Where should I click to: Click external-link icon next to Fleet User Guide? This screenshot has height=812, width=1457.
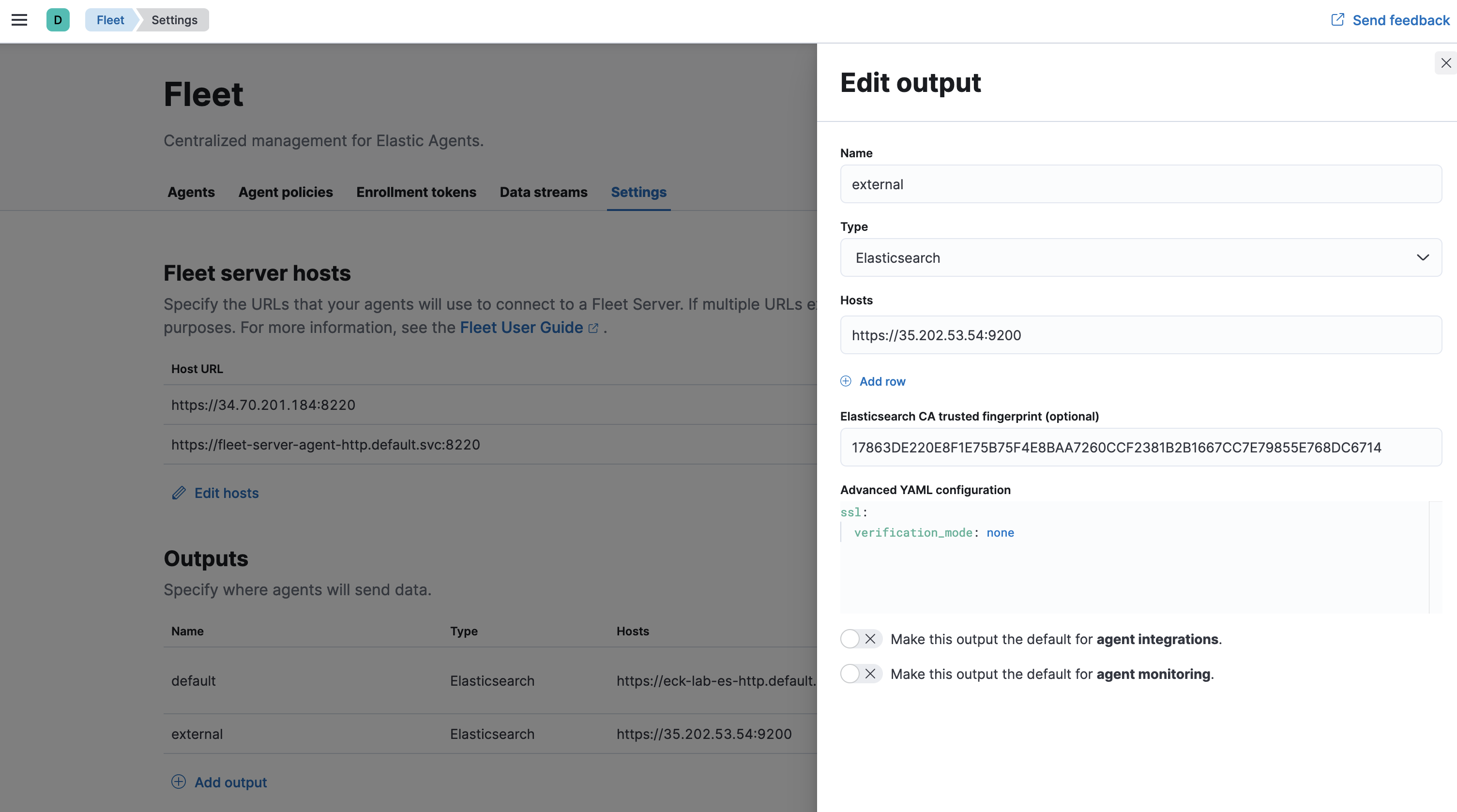pos(593,328)
